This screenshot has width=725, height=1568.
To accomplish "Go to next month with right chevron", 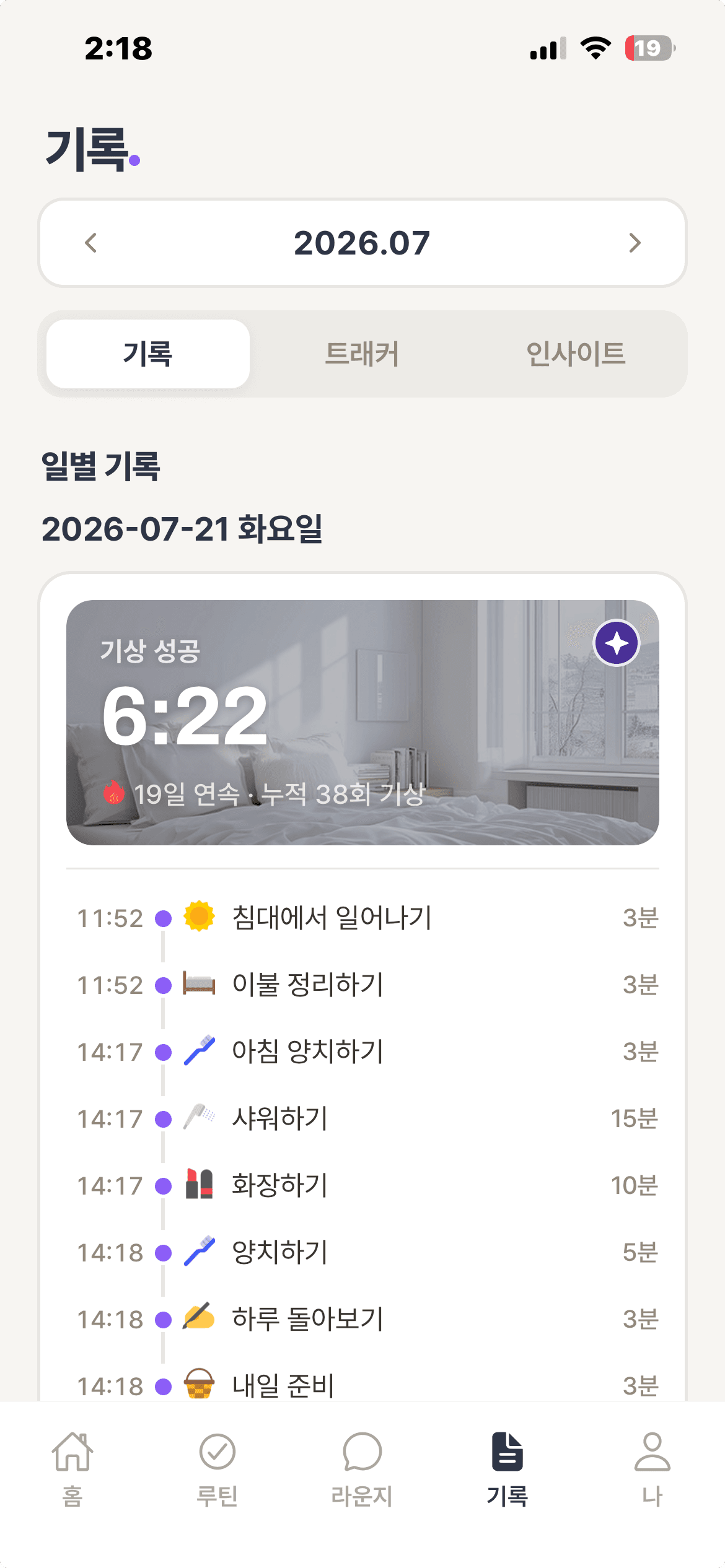I will tap(635, 243).
